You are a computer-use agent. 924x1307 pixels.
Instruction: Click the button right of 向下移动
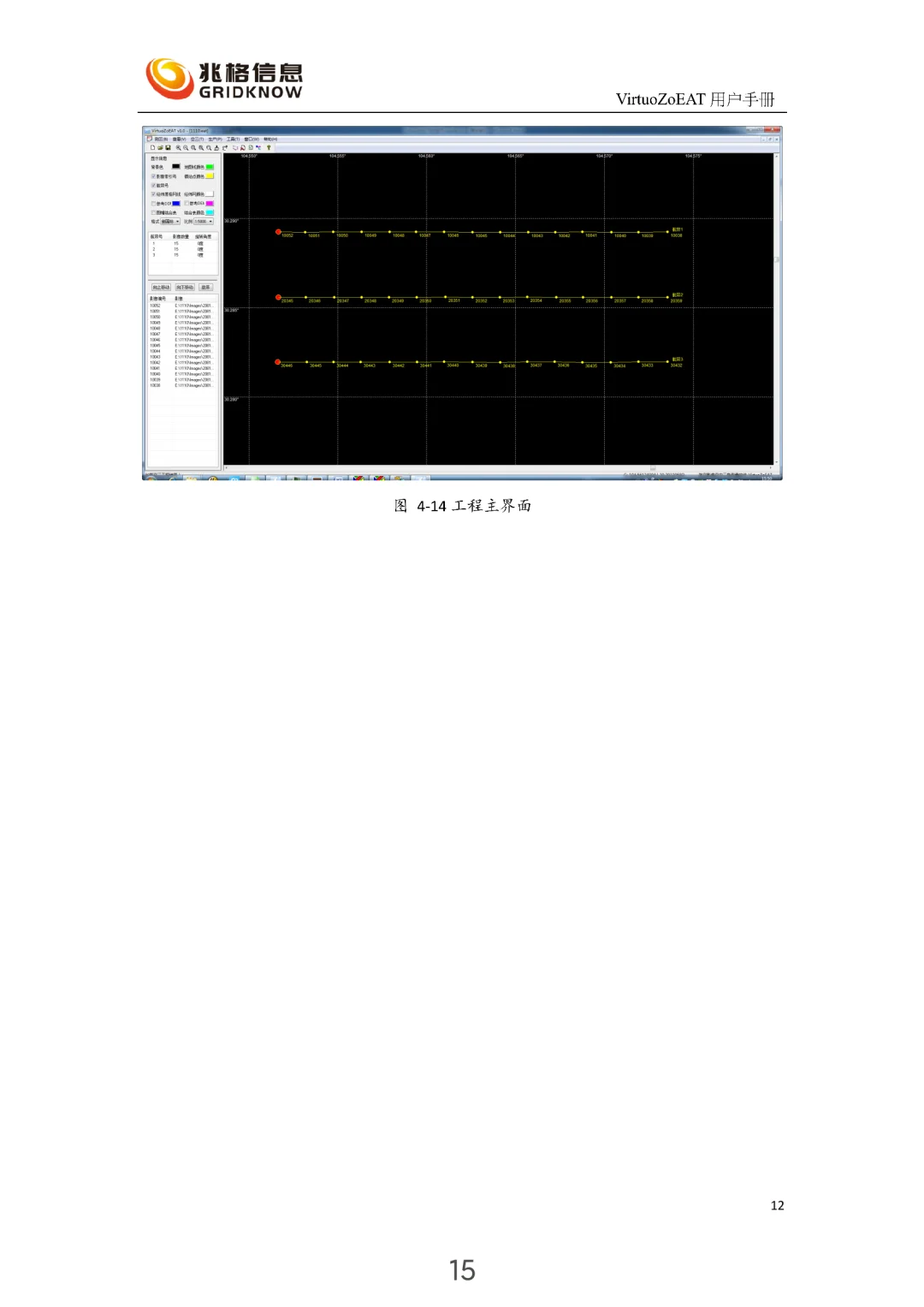click(x=205, y=288)
